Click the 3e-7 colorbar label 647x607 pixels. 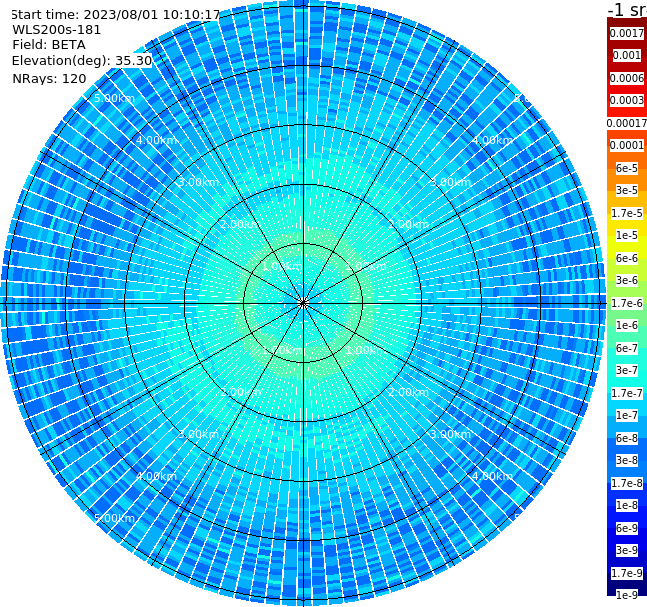627,370
